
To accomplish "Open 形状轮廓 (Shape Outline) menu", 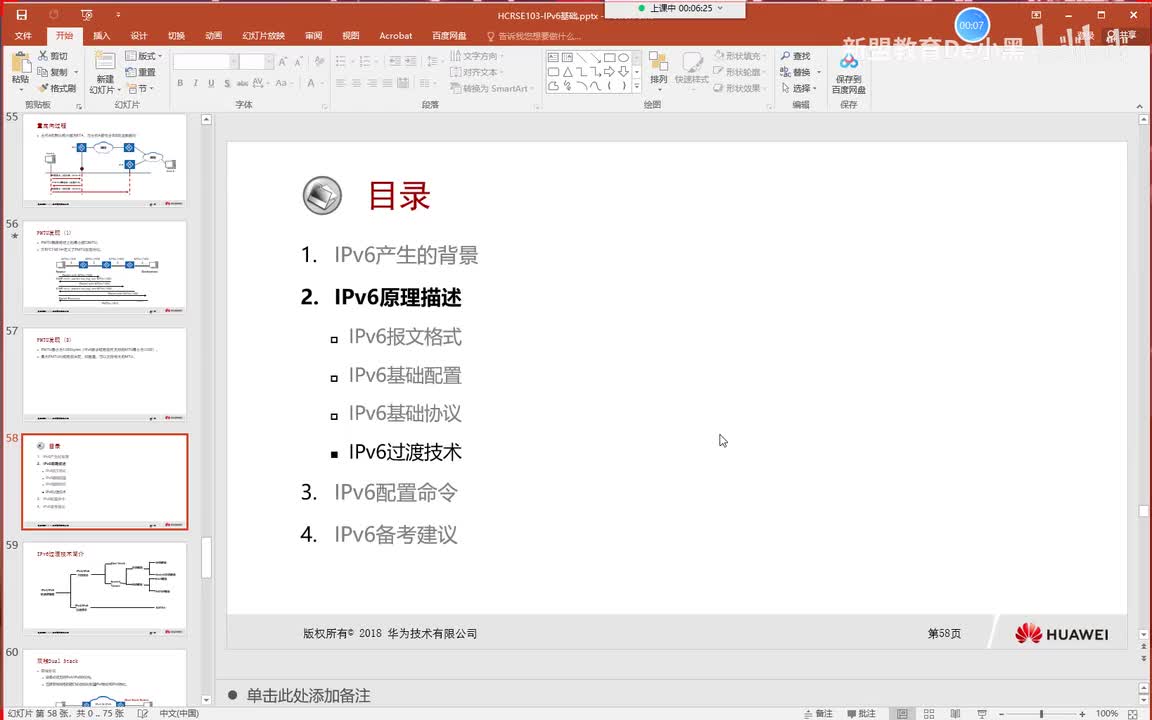I will (x=740, y=72).
